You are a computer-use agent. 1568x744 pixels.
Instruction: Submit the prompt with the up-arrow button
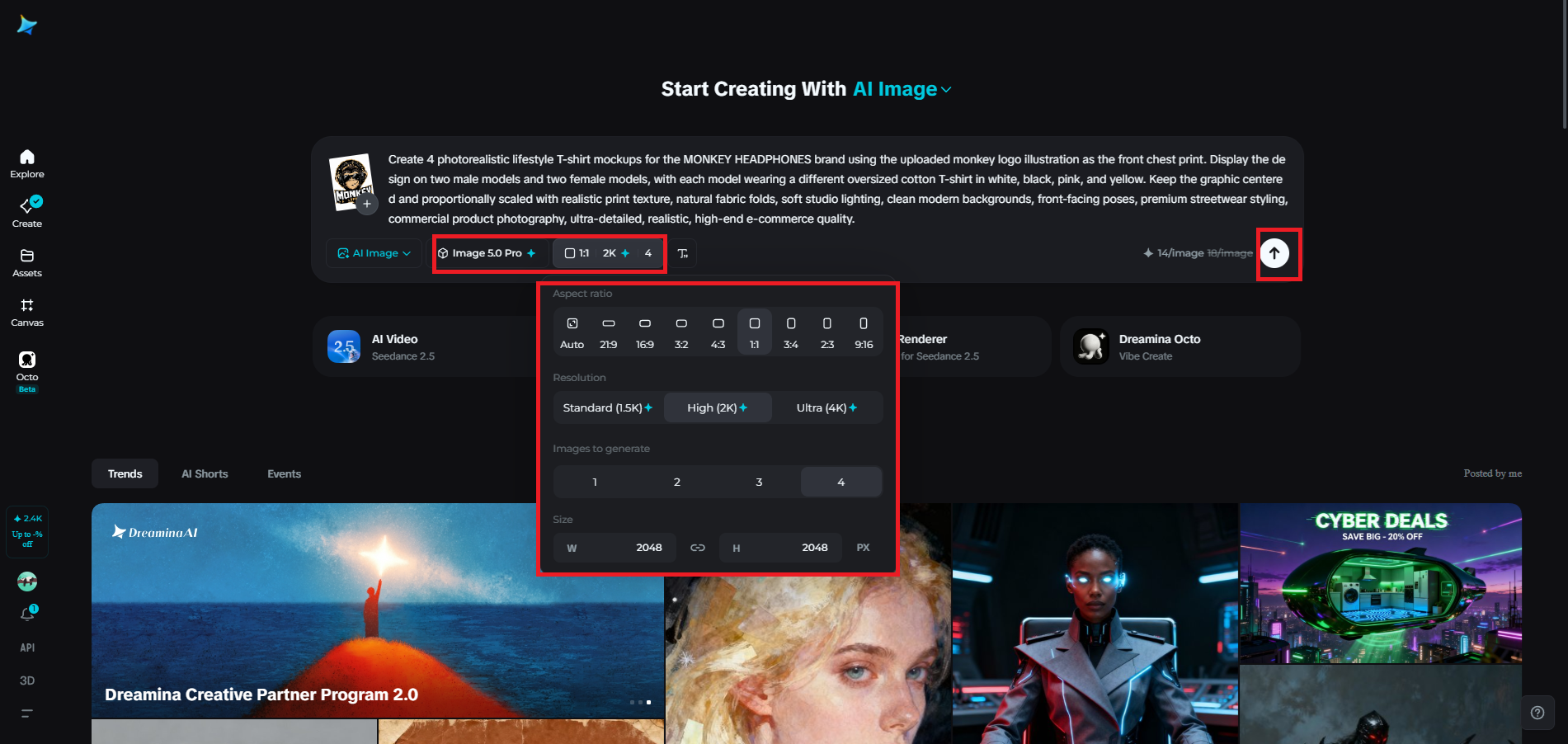pos(1274,253)
